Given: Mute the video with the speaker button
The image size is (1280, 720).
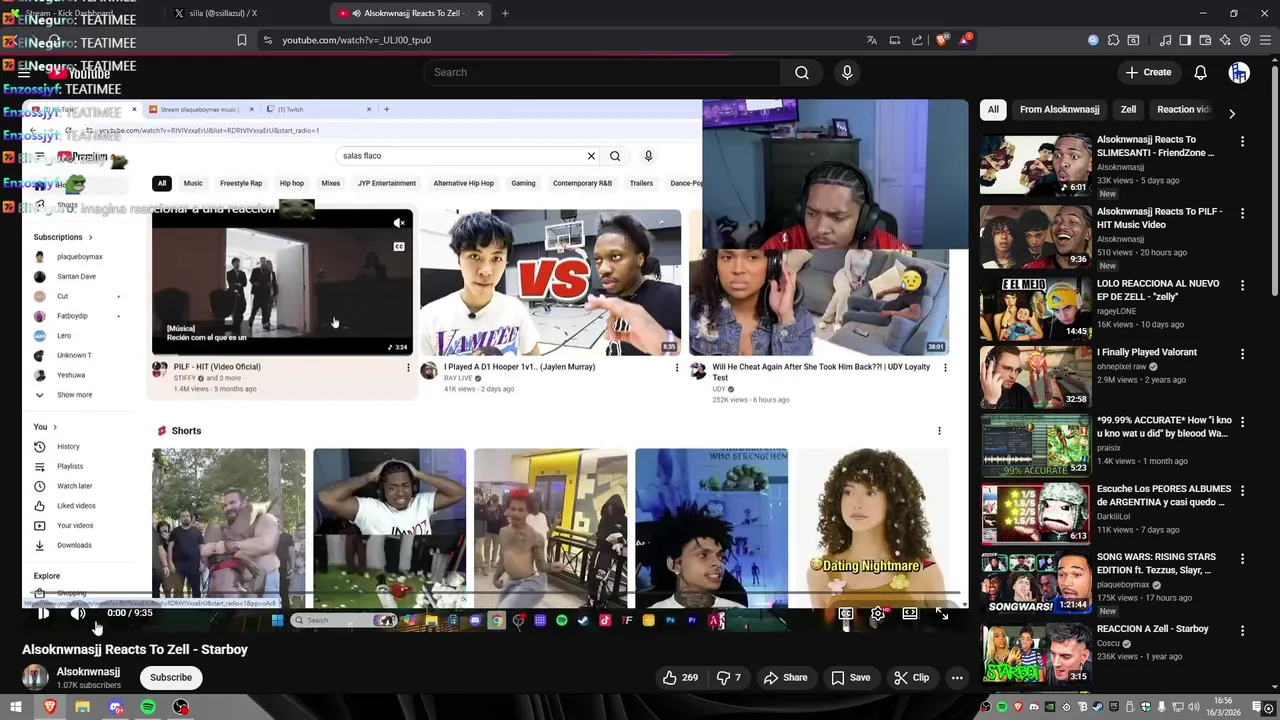Looking at the screenshot, I should 78,613.
